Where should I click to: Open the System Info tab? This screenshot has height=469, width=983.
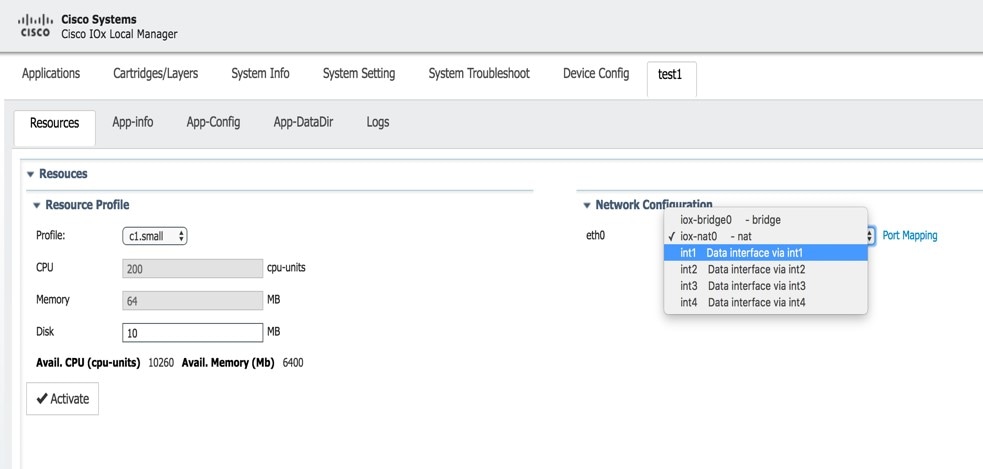tap(260, 73)
